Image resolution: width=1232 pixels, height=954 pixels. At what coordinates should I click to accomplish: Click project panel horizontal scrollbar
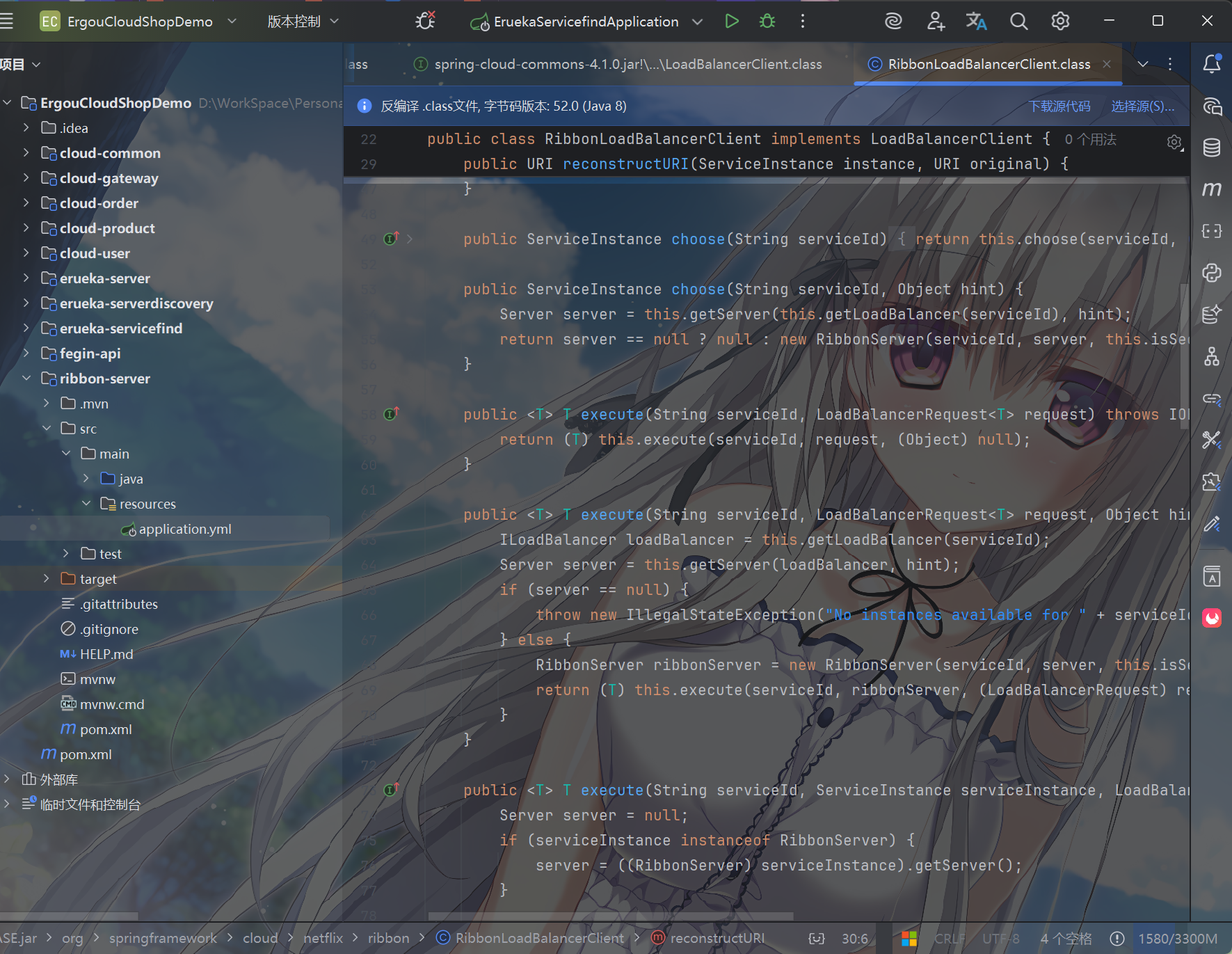(69, 916)
